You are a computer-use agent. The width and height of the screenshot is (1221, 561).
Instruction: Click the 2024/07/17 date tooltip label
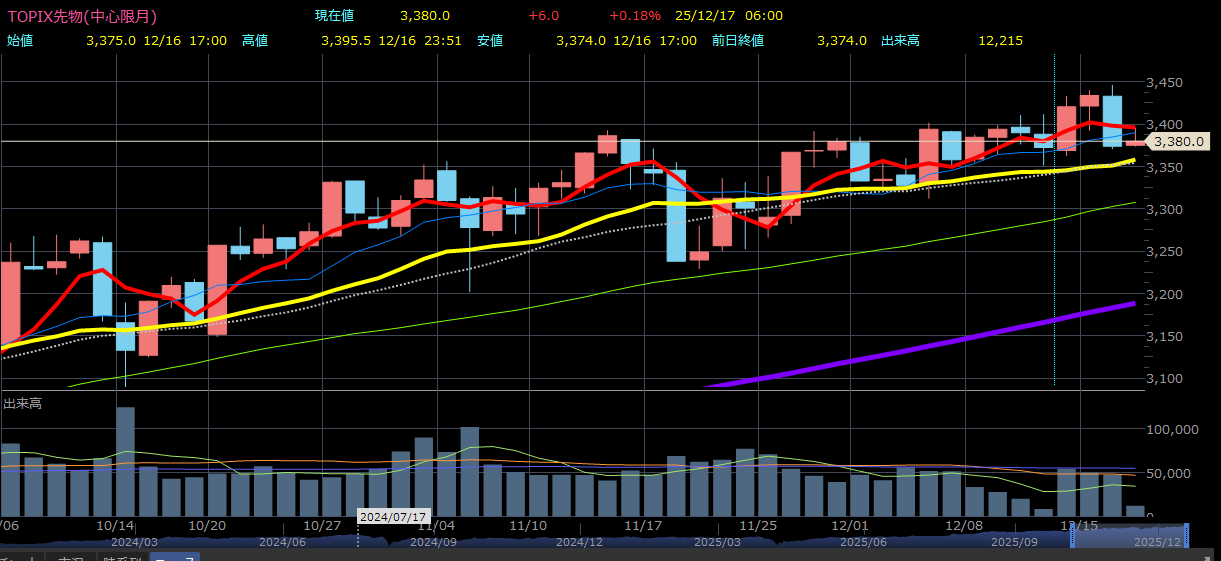tap(392, 516)
